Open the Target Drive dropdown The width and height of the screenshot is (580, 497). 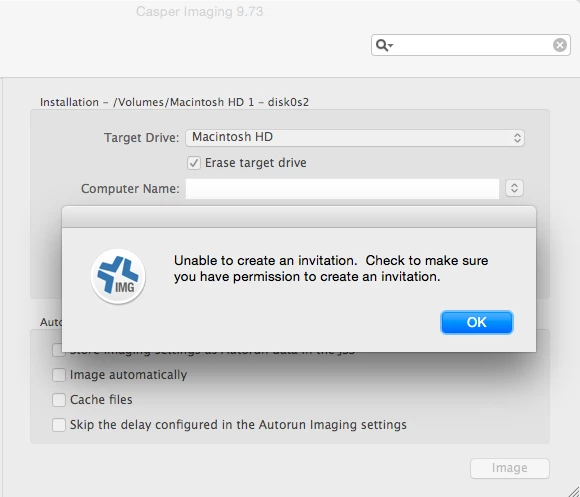(x=355, y=138)
